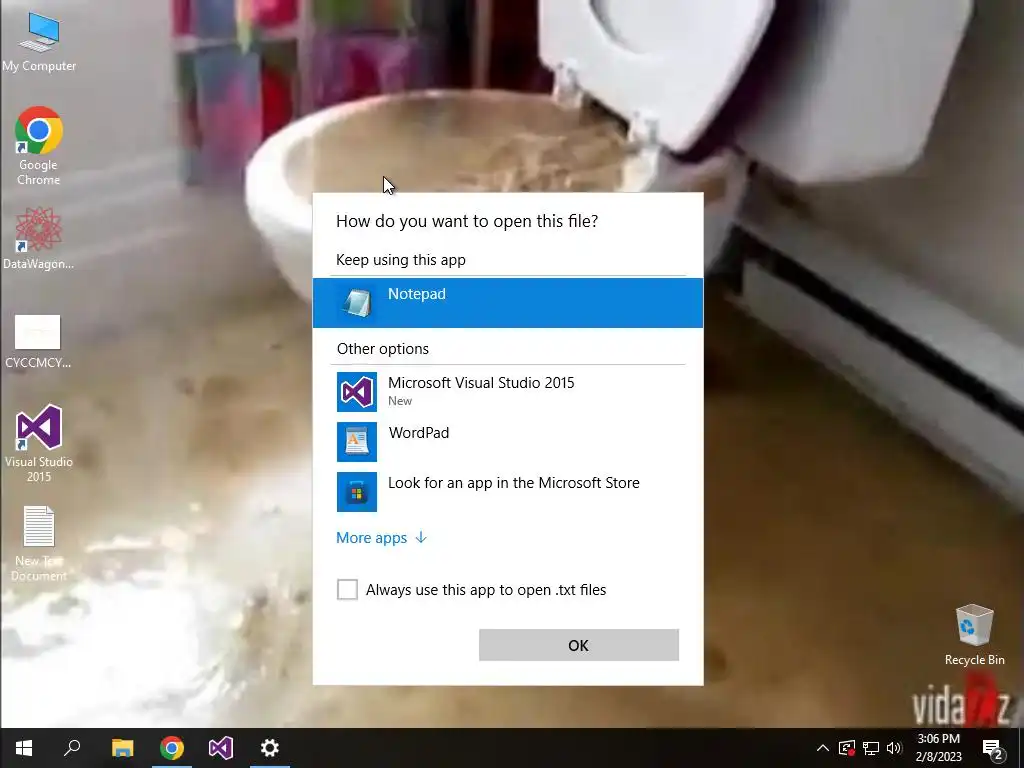Open network status tray icon
Image resolution: width=1024 pixels, height=768 pixels.
pyautogui.click(x=871, y=748)
